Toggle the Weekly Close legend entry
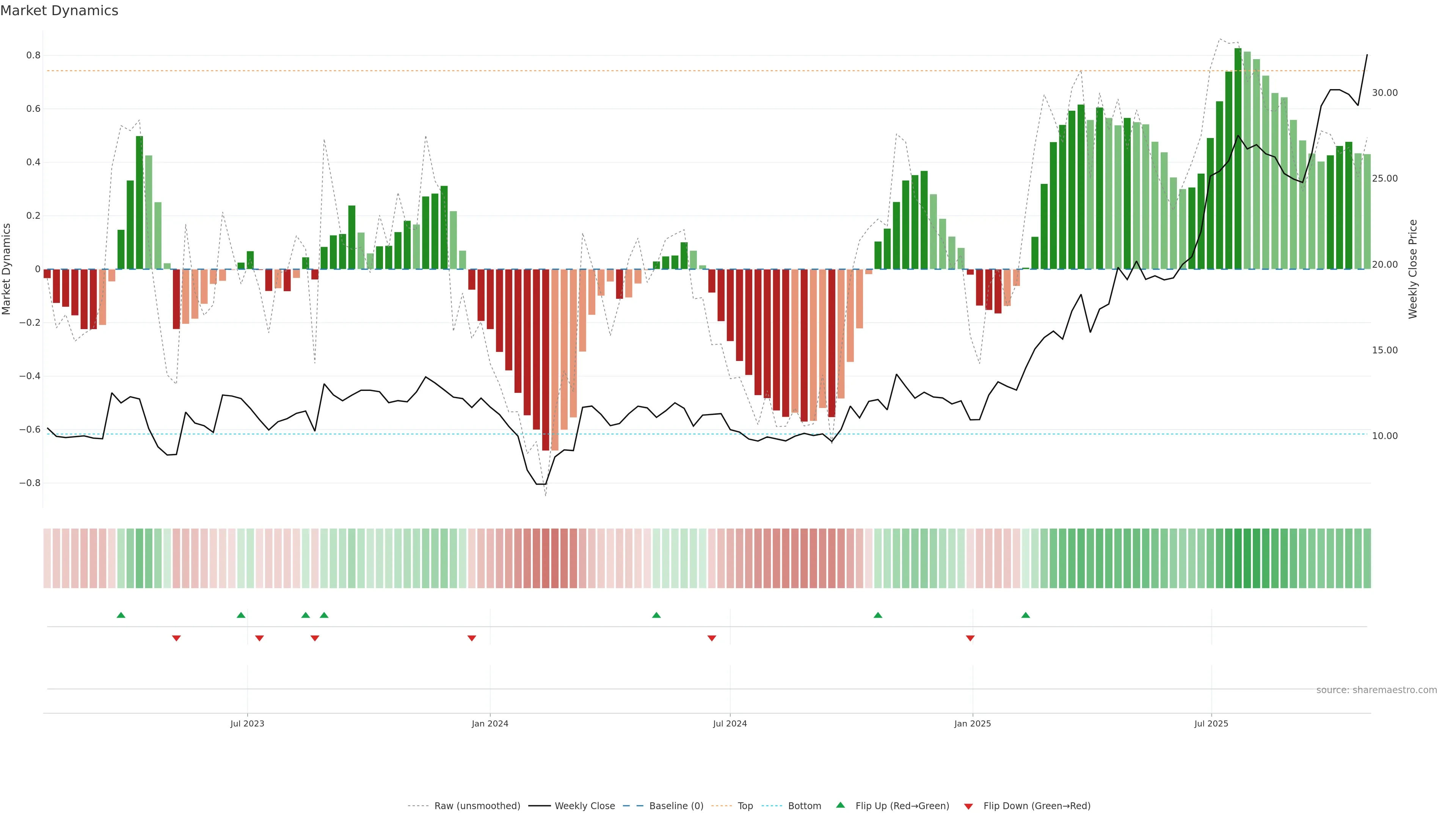The image size is (1456, 819). pos(584,806)
